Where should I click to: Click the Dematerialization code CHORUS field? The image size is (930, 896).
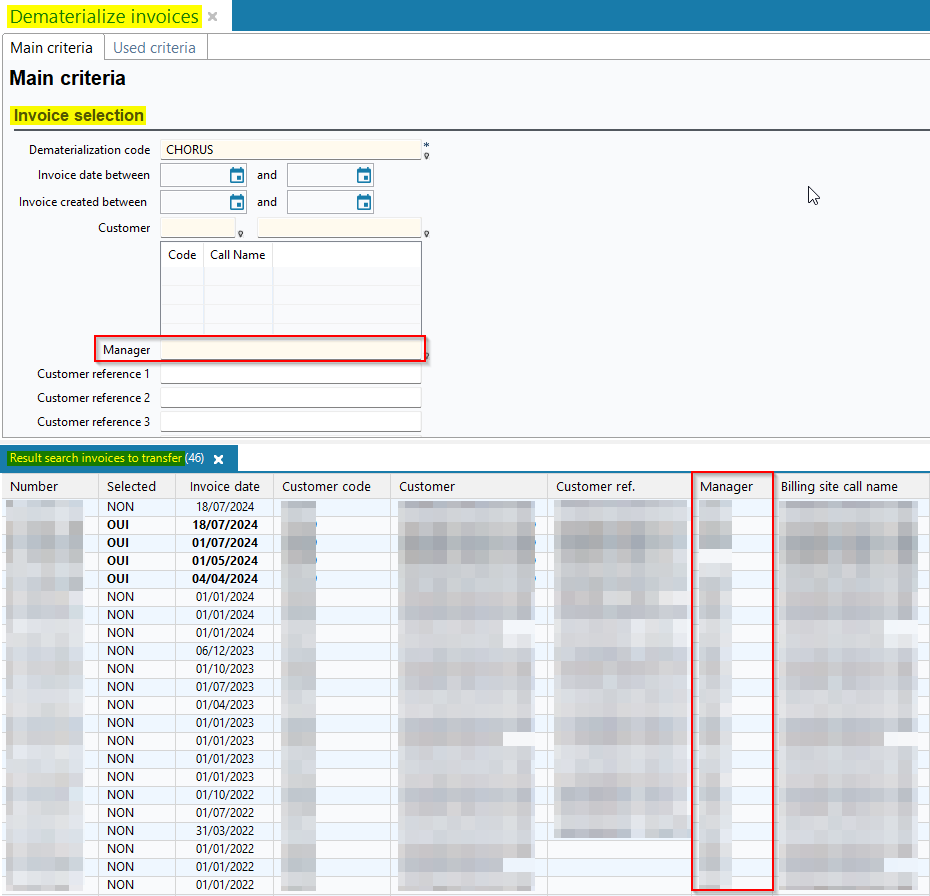[x=290, y=150]
